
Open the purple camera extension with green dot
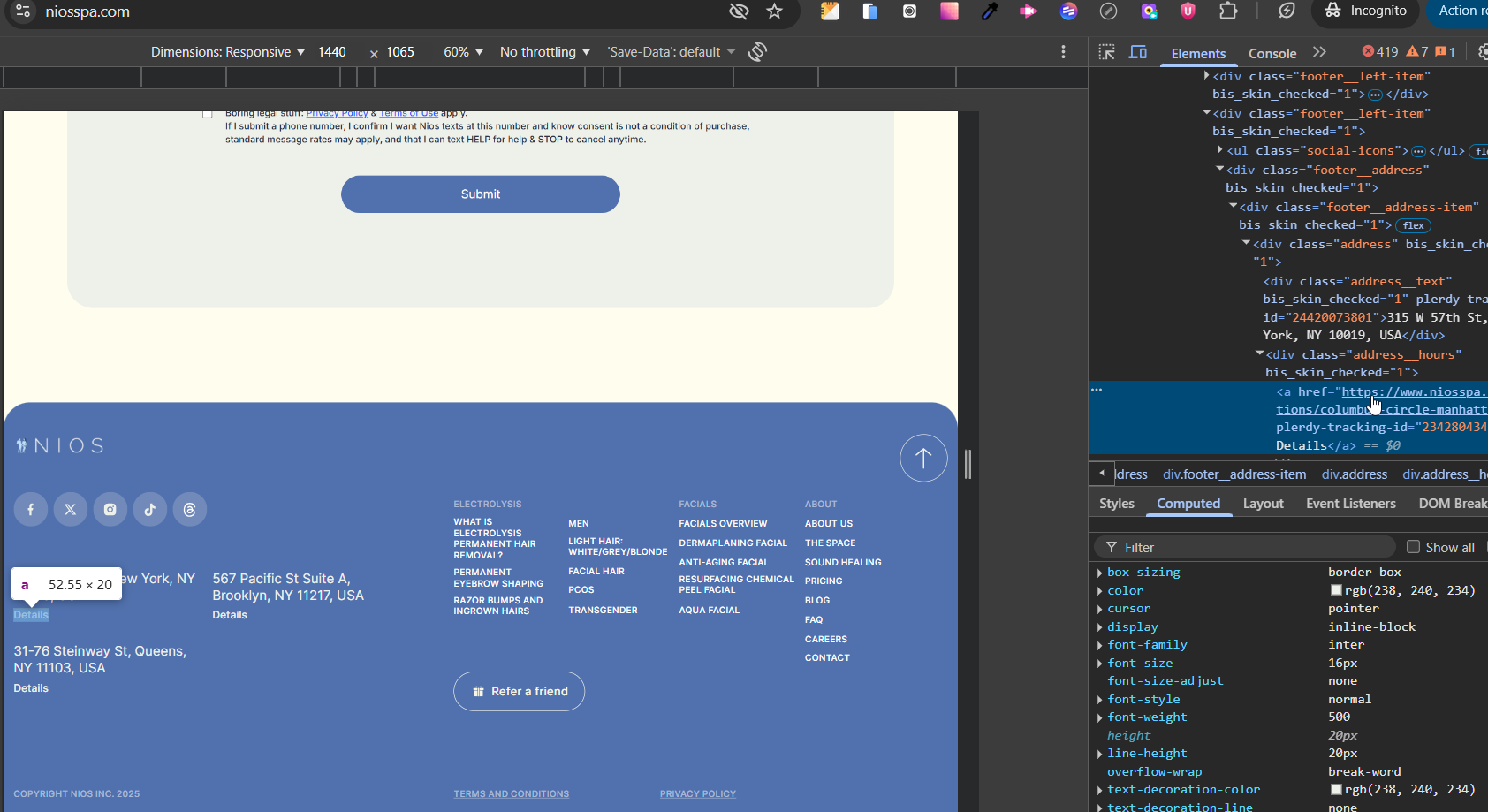(x=1149, y=11)
